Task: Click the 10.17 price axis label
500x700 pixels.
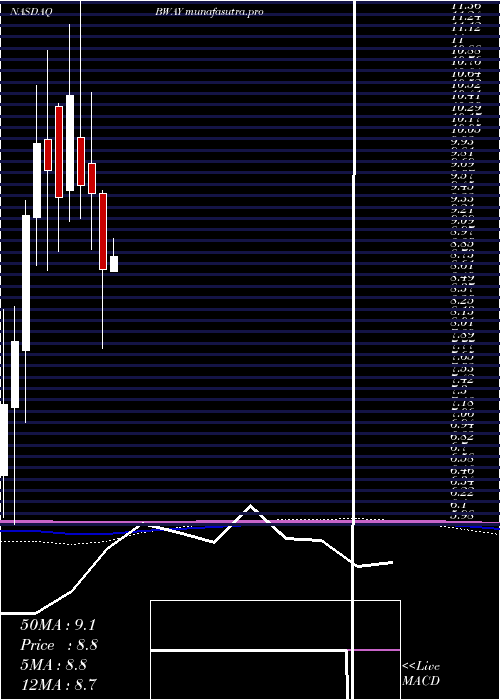Action: [466, 119]
